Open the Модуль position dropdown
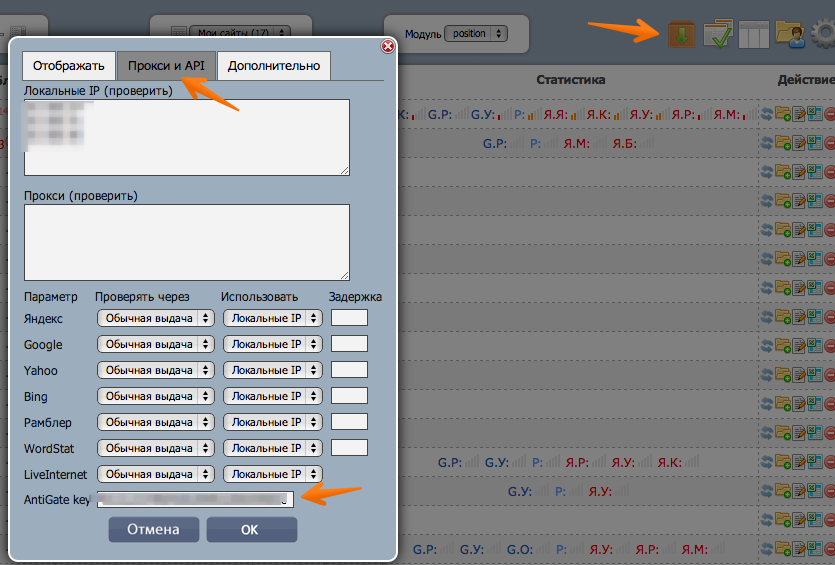Viewport: 835px width, 565px height. pyautogui.click(x=476, y=34)
